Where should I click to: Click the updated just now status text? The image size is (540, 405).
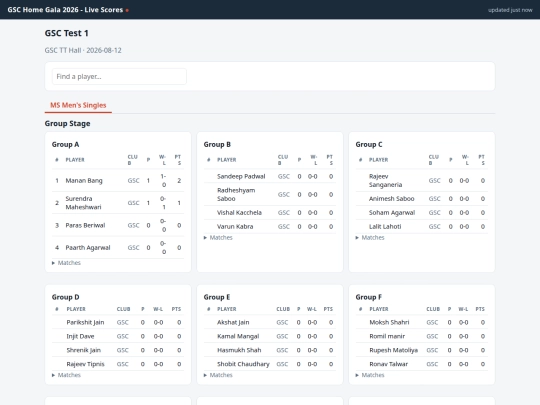[x=510, y=10]
